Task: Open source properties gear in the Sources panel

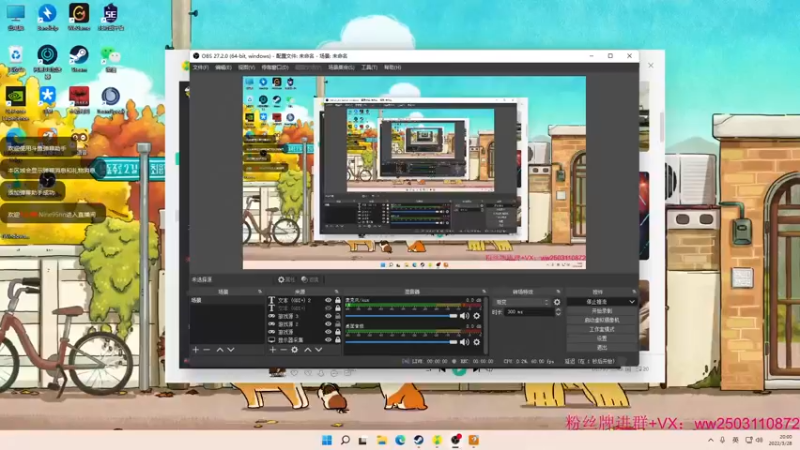Action: [294, 350]
